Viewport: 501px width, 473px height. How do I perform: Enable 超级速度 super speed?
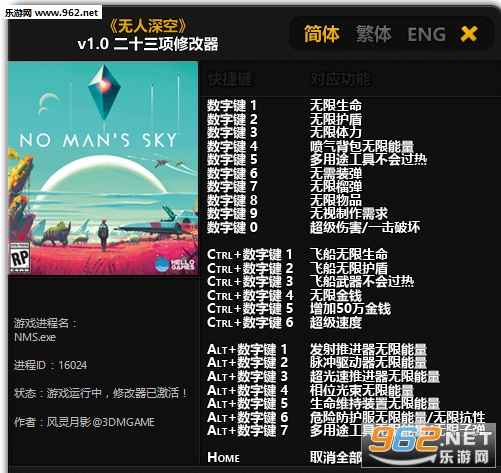(336, 322)
